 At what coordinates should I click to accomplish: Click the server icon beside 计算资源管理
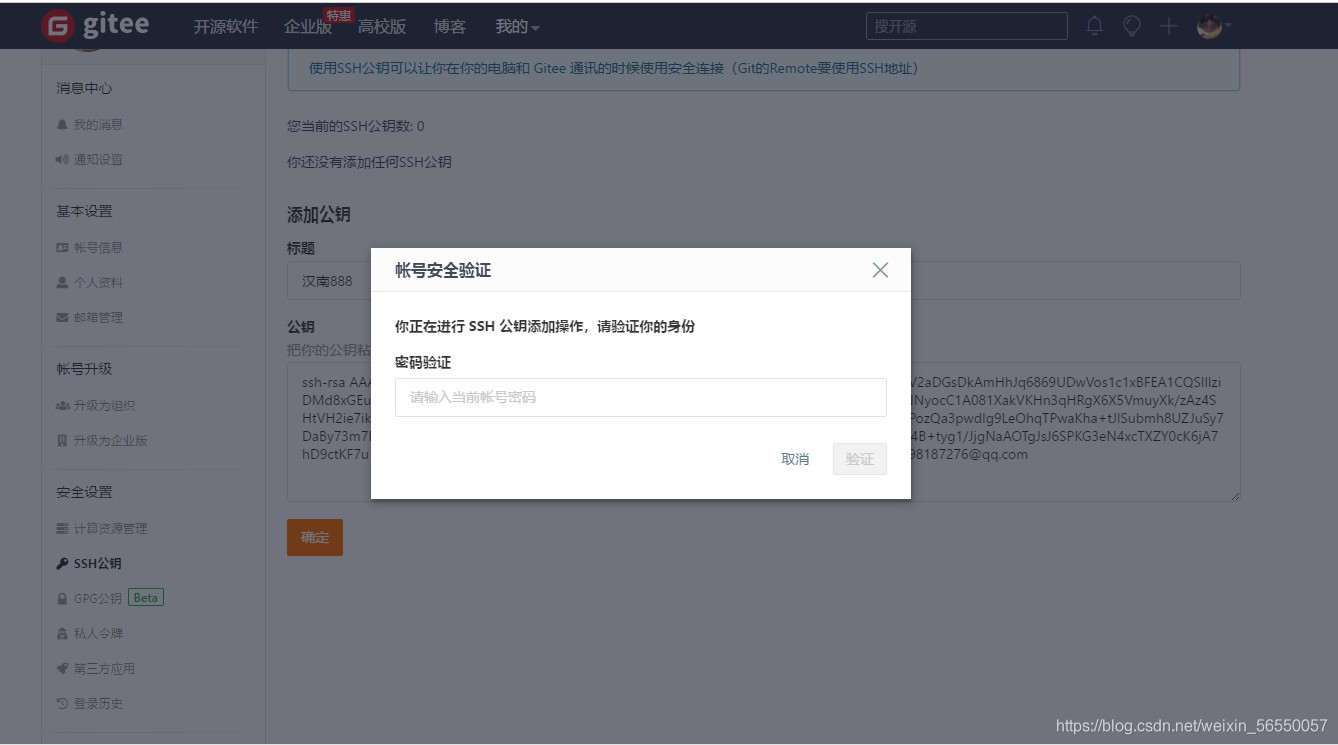pyautogui.click(x=62, y=528)
